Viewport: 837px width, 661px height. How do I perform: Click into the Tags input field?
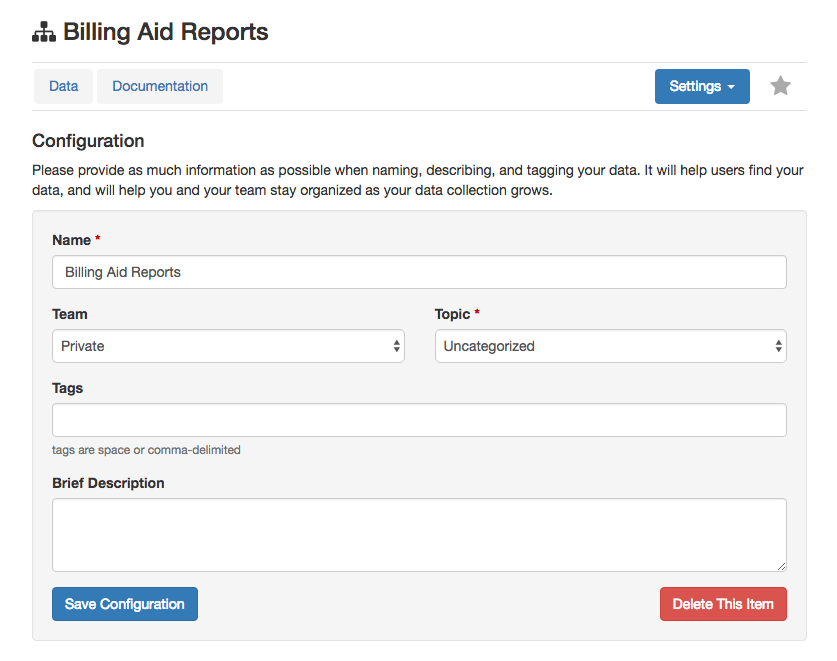(x=419, y=420)
